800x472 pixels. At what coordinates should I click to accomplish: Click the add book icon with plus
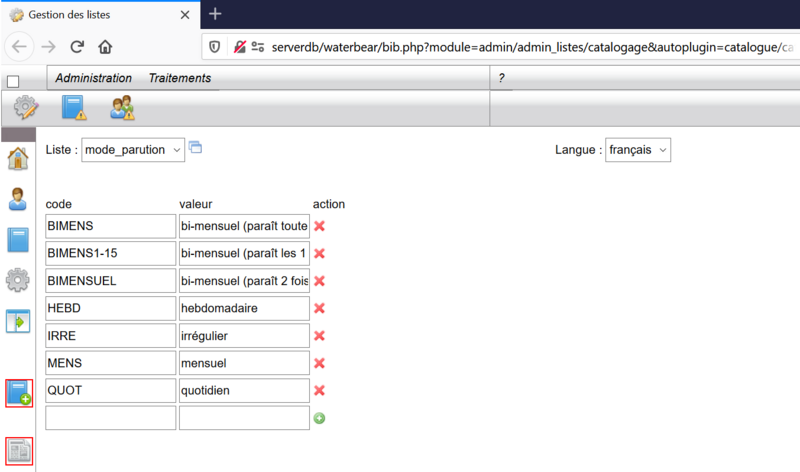click(19, 393)
